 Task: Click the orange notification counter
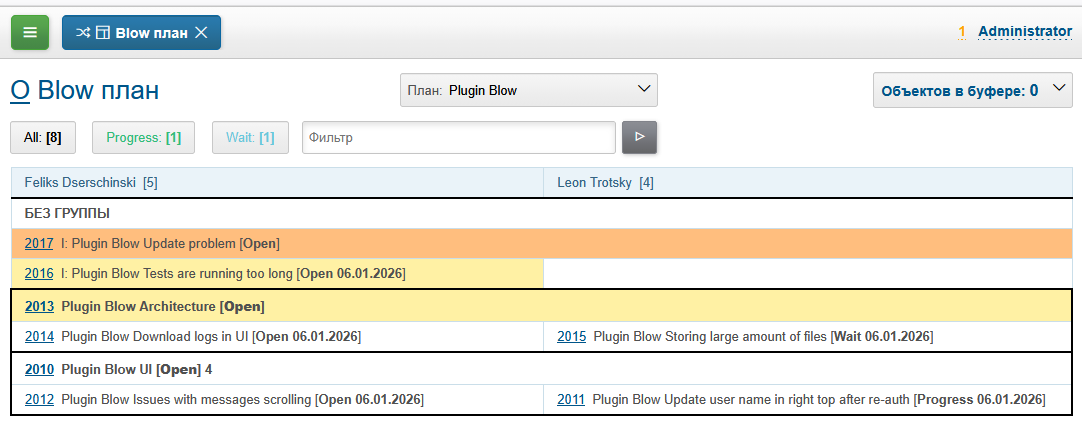pos(962,32)
